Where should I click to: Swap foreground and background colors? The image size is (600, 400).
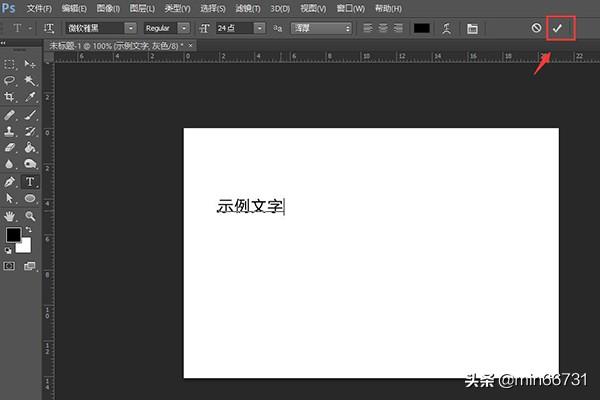28,229
